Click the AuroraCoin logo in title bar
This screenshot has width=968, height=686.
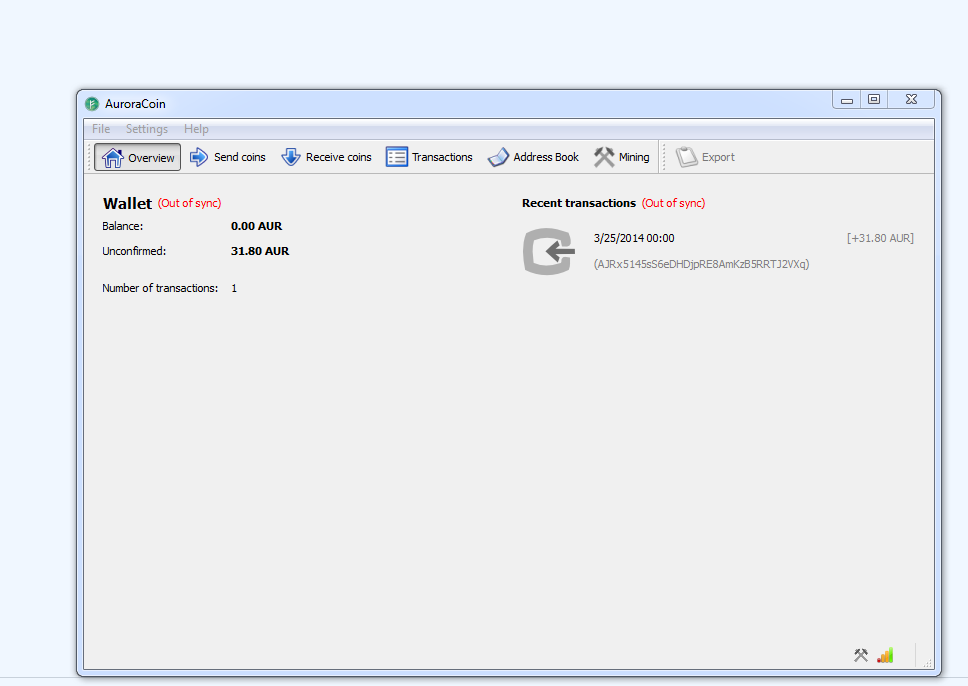[x=92, y=104]
